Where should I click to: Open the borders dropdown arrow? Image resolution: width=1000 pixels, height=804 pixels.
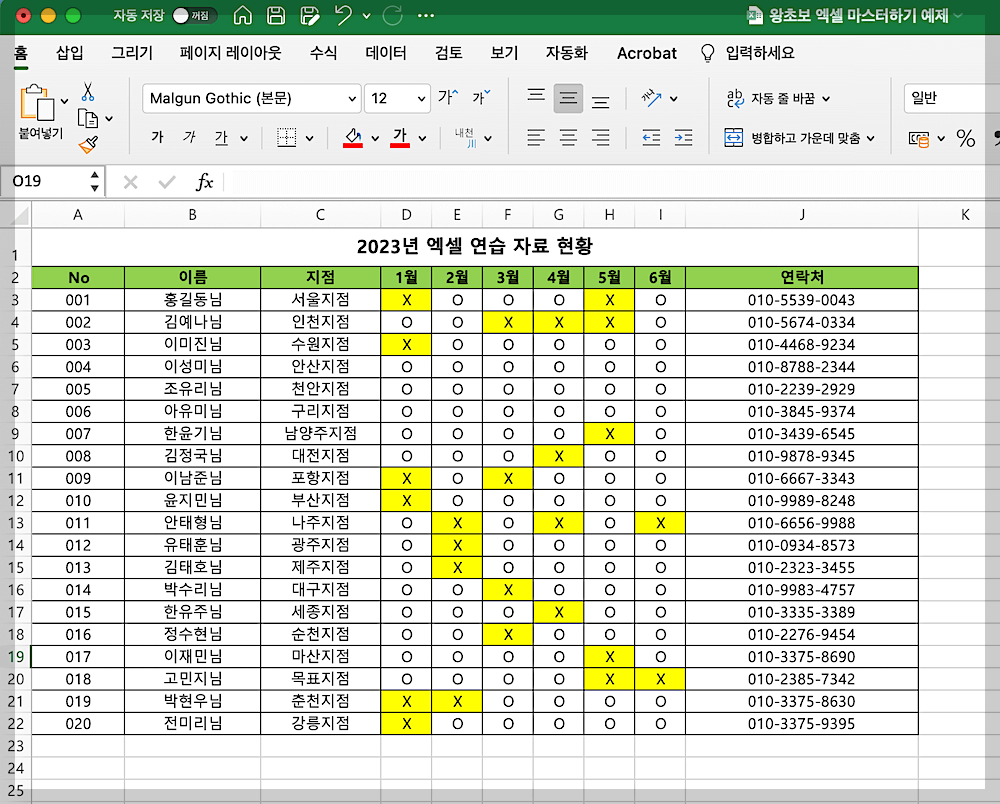308,137
